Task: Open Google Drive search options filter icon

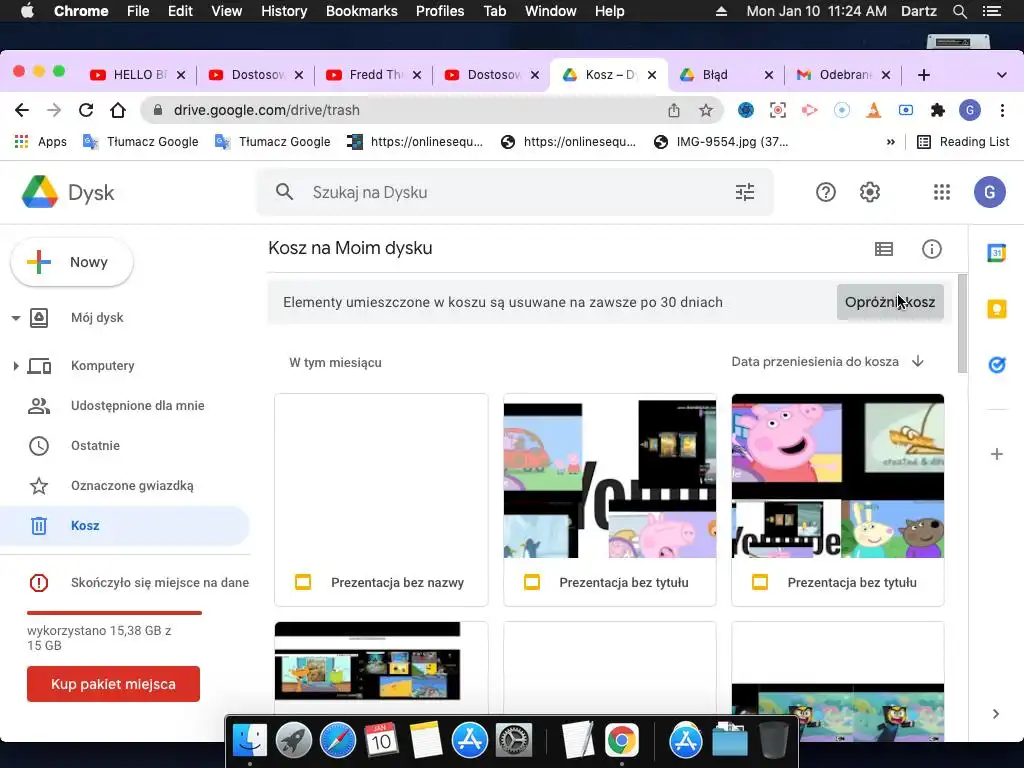Action: 744,192
